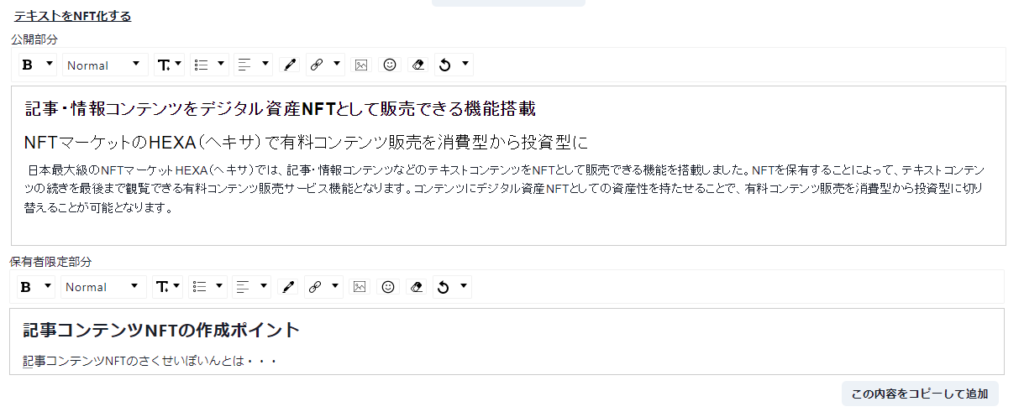This screenshot has height=412, width=1024.
Task: Click the undo icon in the 保有者限定部分 toolbar
Action: coord(443,287)
